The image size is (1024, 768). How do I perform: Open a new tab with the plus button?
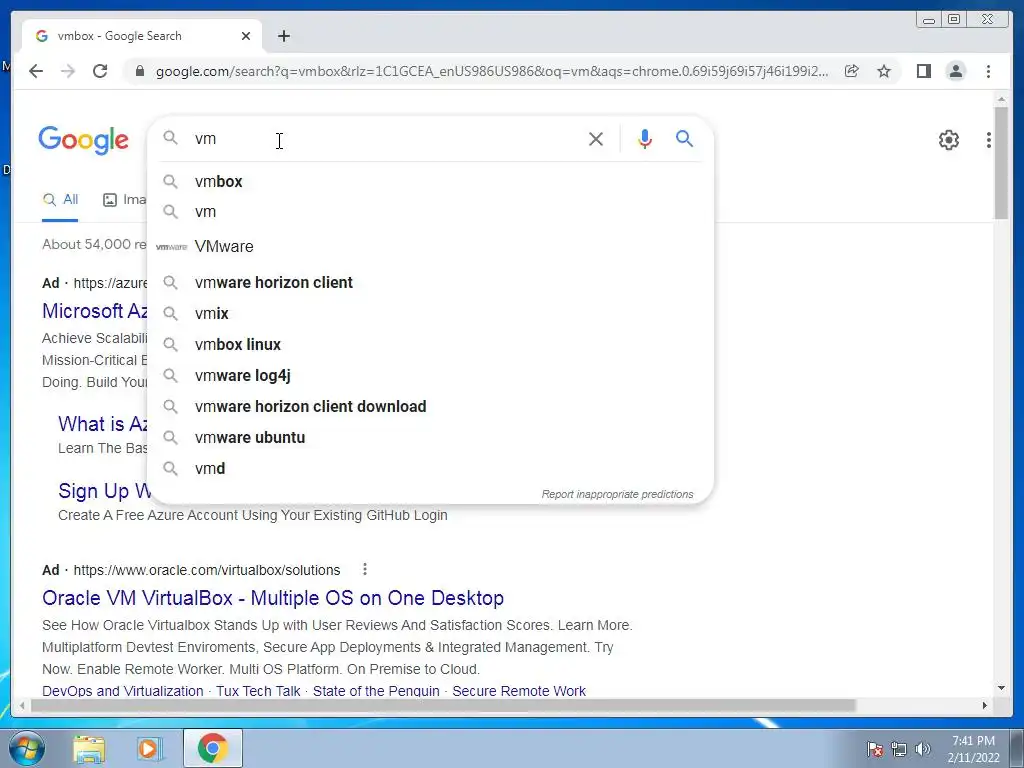283,36
